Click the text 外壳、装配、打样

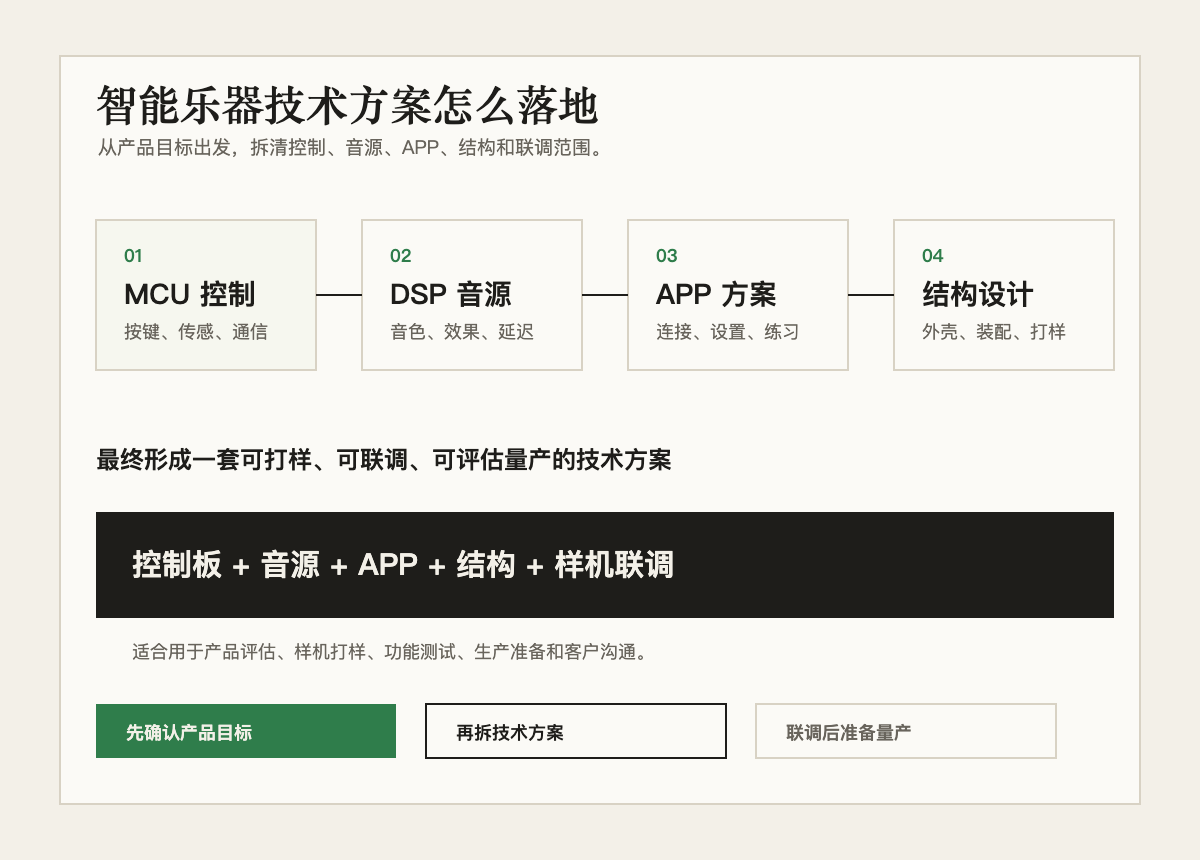(994, 332)
